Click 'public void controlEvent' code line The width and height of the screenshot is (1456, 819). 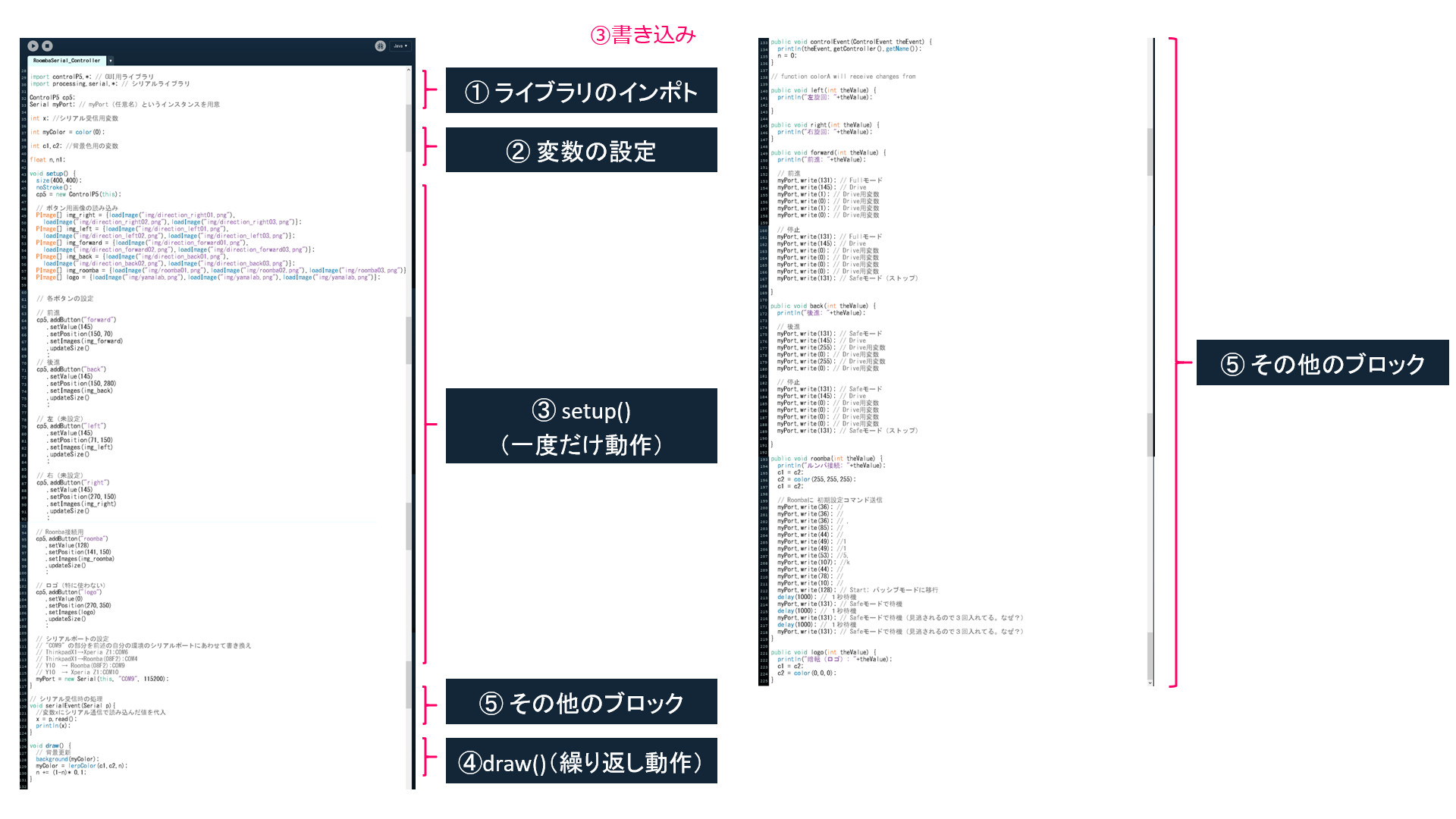point(851,42)
